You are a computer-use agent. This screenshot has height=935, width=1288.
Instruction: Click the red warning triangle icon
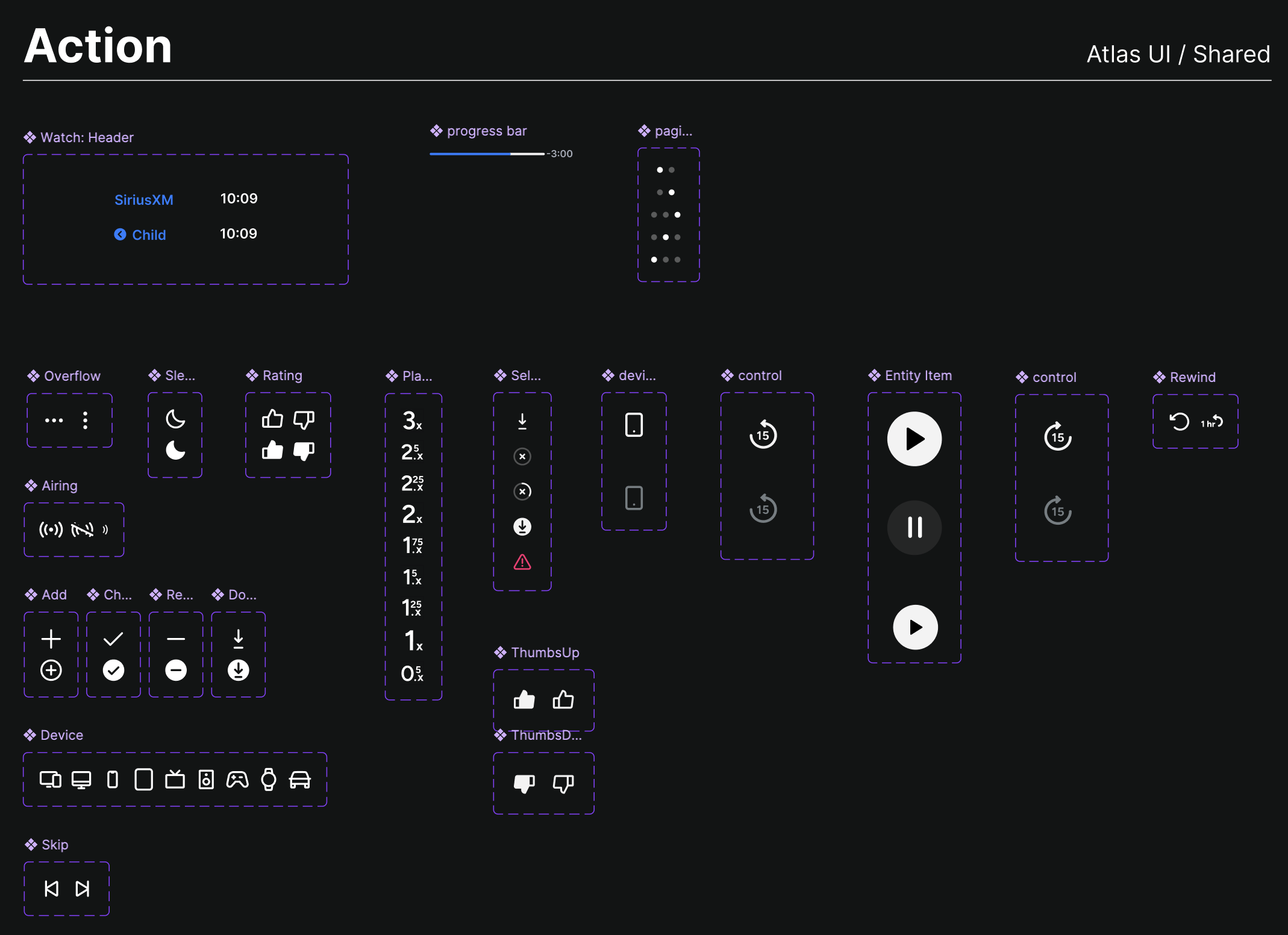tap(522, 562)
